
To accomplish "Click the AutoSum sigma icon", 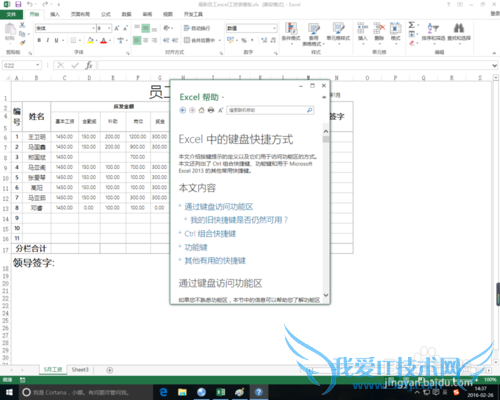I will tap(412, 25).
